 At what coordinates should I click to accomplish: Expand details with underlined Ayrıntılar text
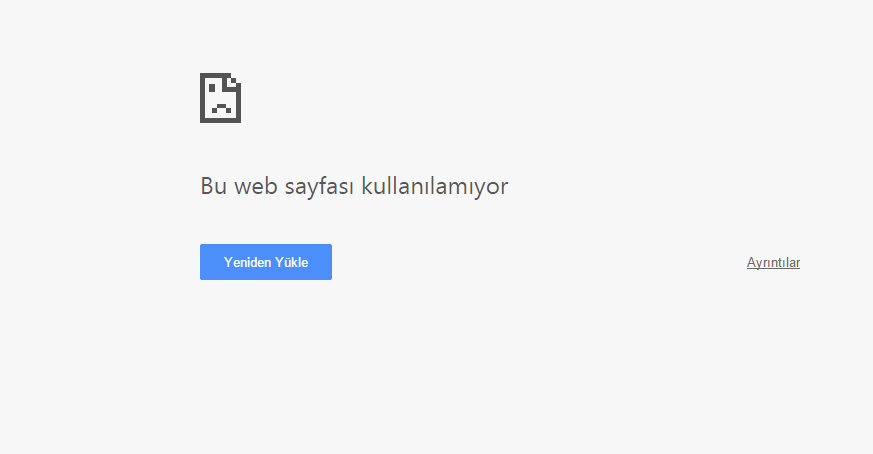click(x=773, y=262)
